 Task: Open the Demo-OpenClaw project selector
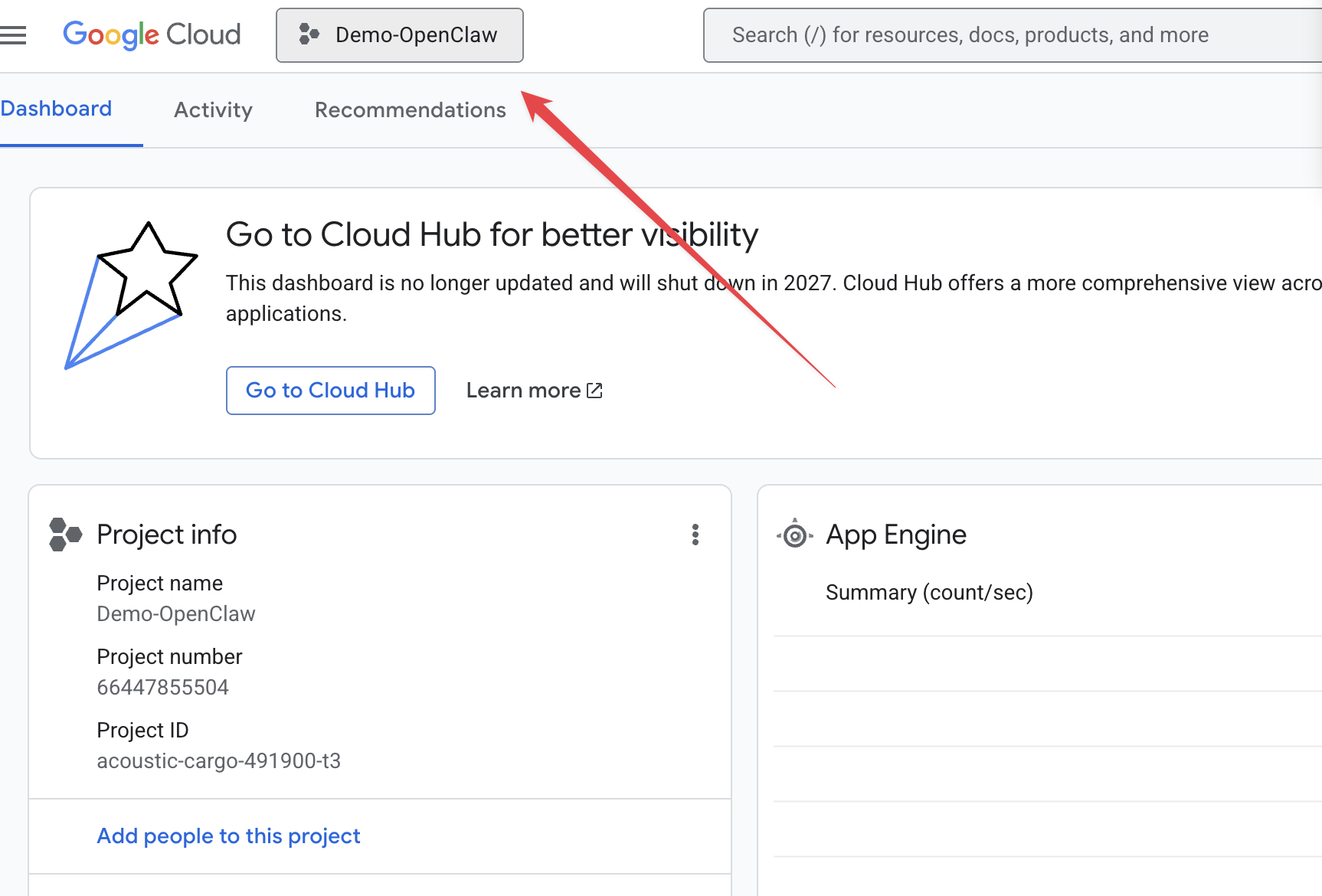coord(399,34)
